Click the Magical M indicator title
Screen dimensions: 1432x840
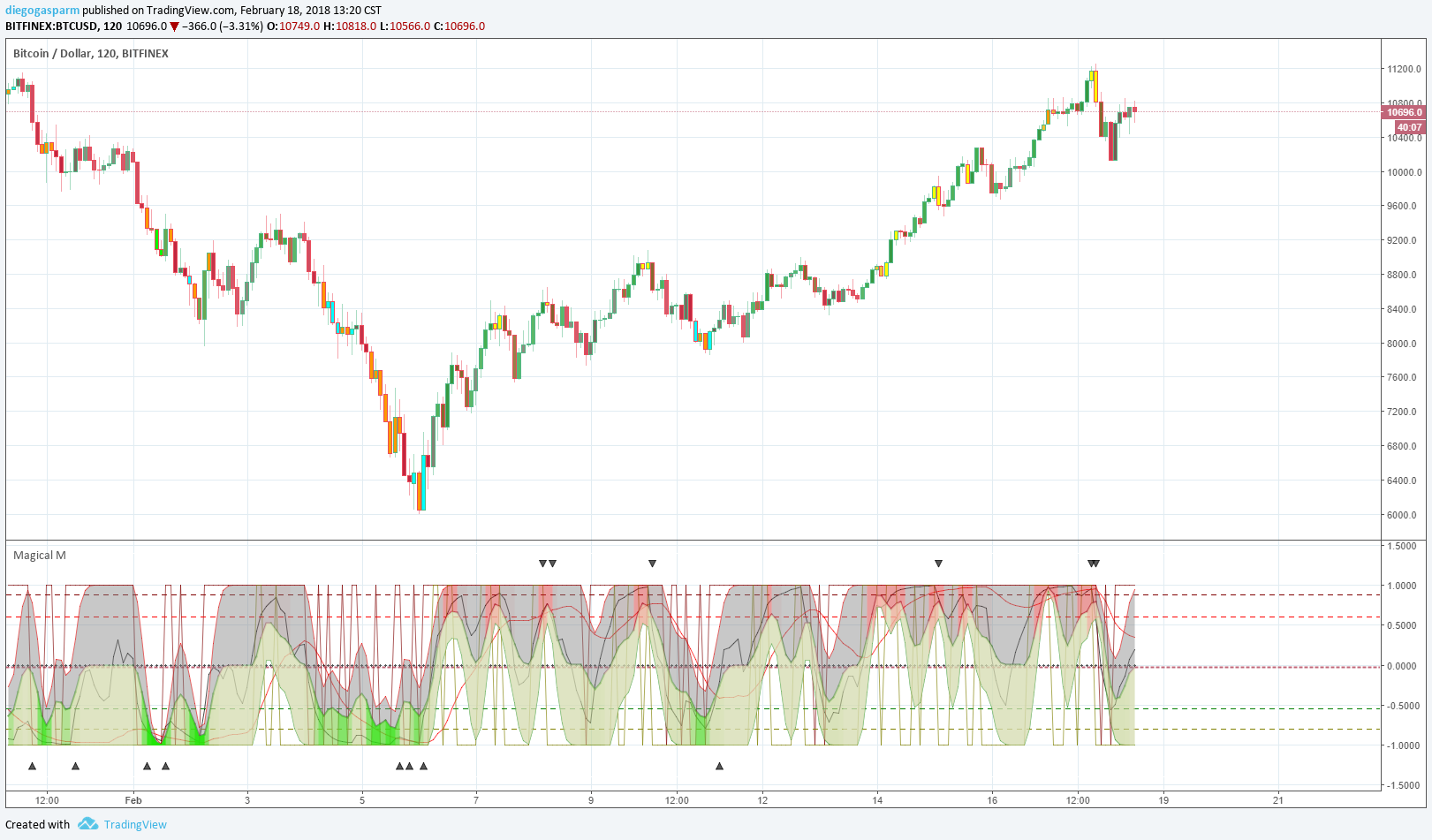(40, 555)
